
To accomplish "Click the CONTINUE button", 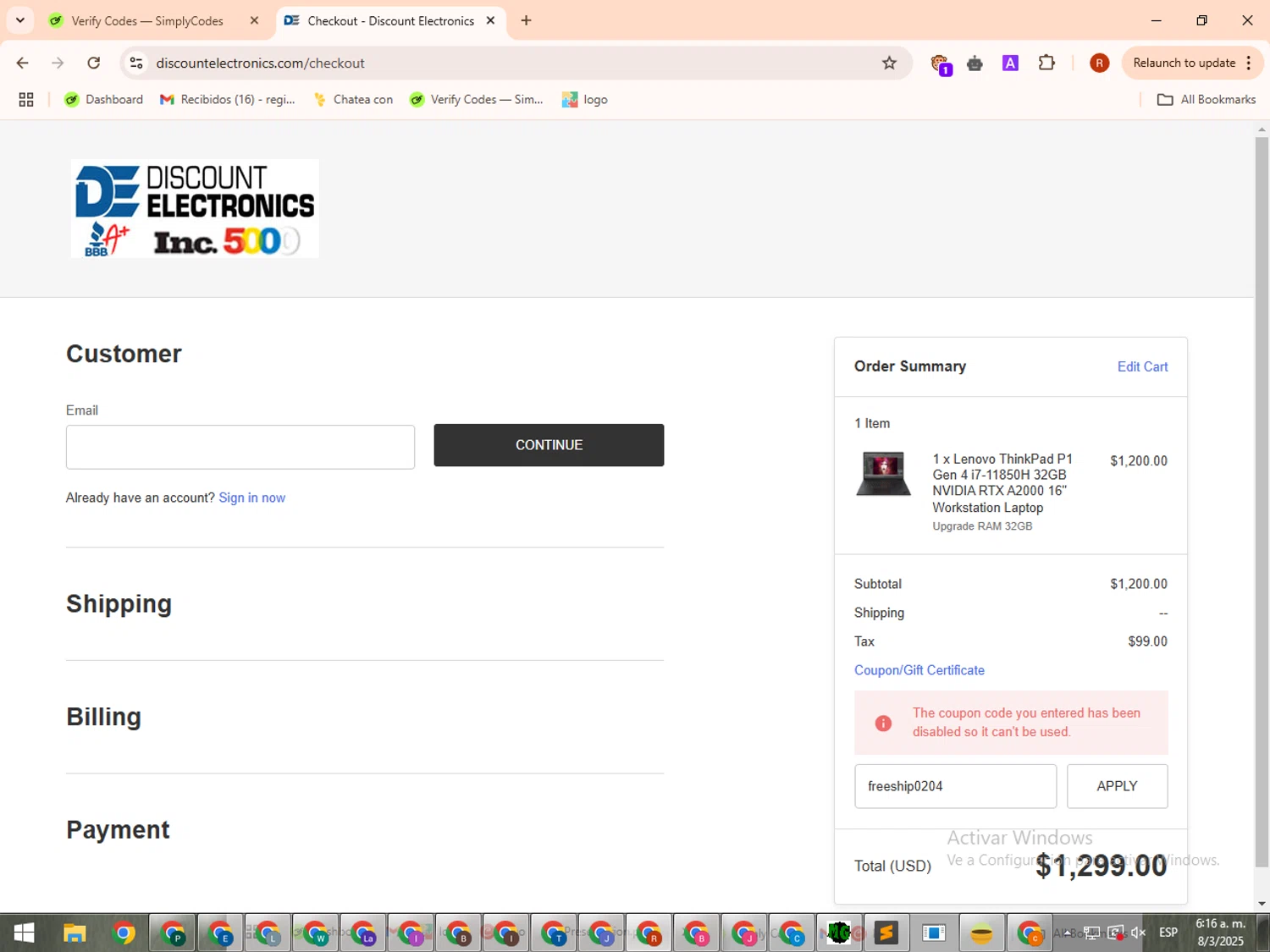I will [549, 445].
